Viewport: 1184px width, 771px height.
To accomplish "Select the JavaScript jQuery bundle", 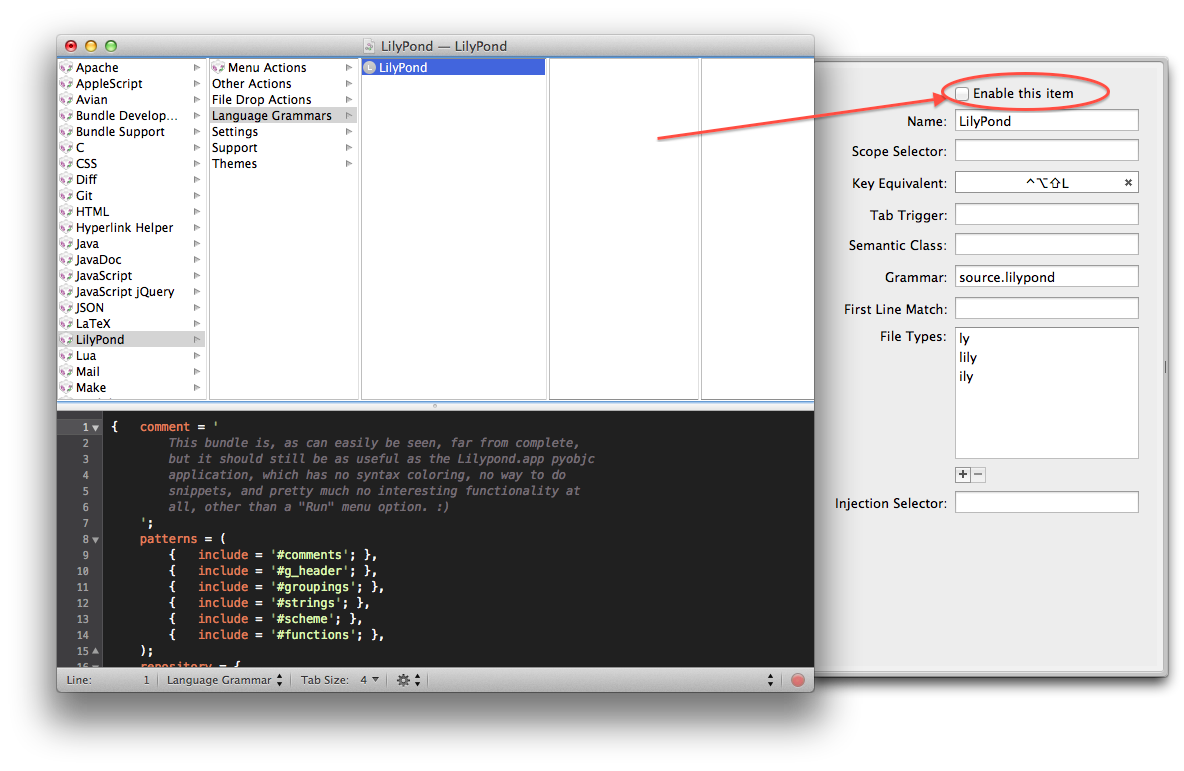I will (x=131, y=291).
